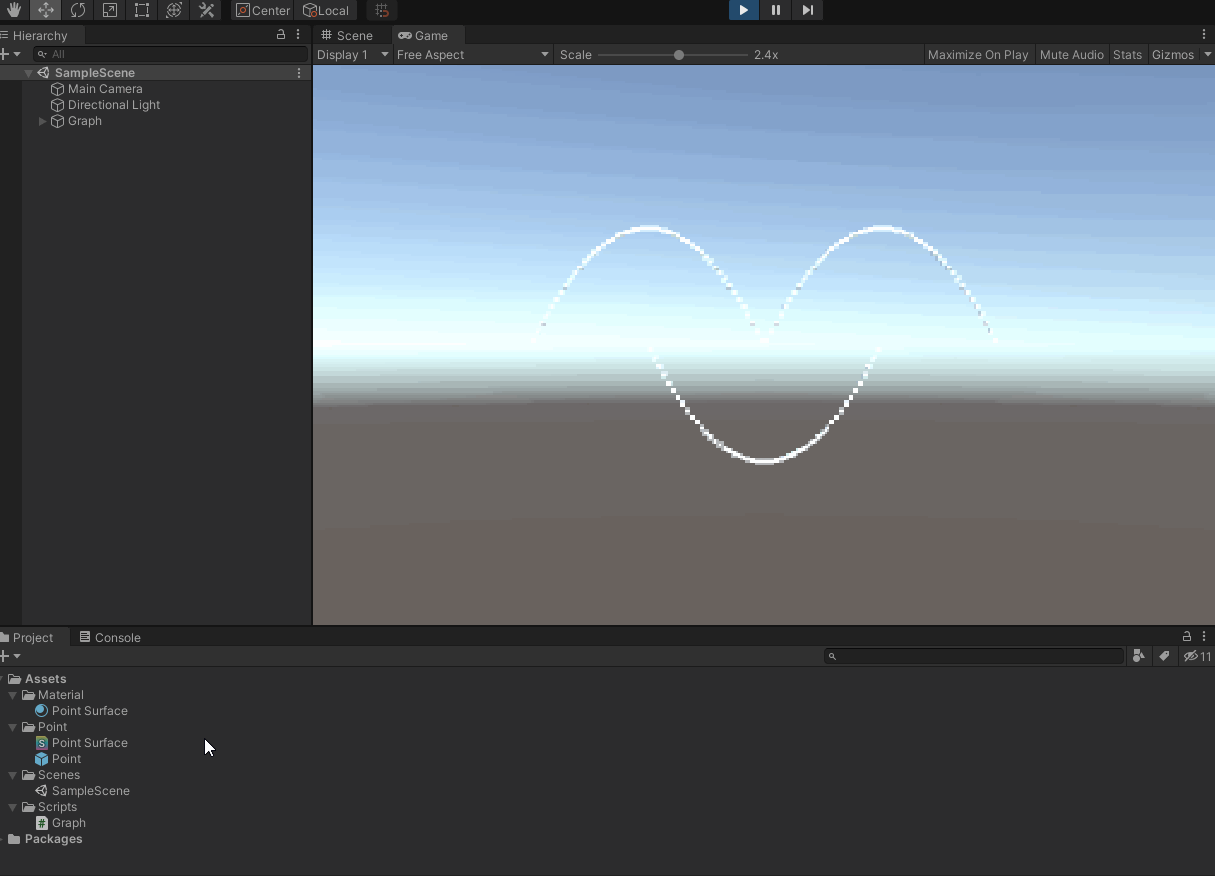
Task: Click the Hierarchy search field
Action: [x=170, y=54]
